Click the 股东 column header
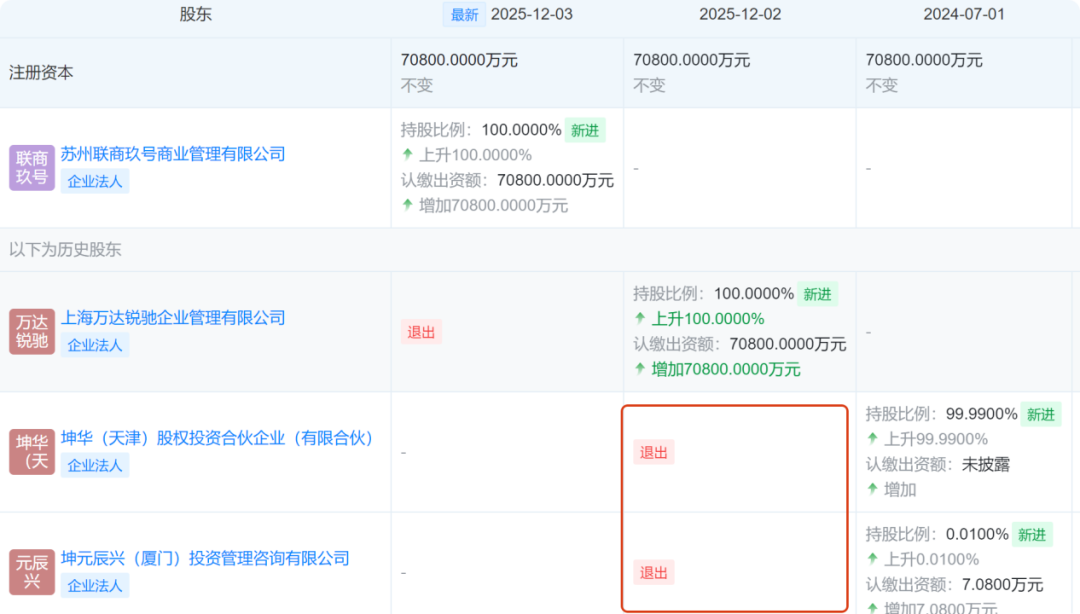 [x=196, y=15]
